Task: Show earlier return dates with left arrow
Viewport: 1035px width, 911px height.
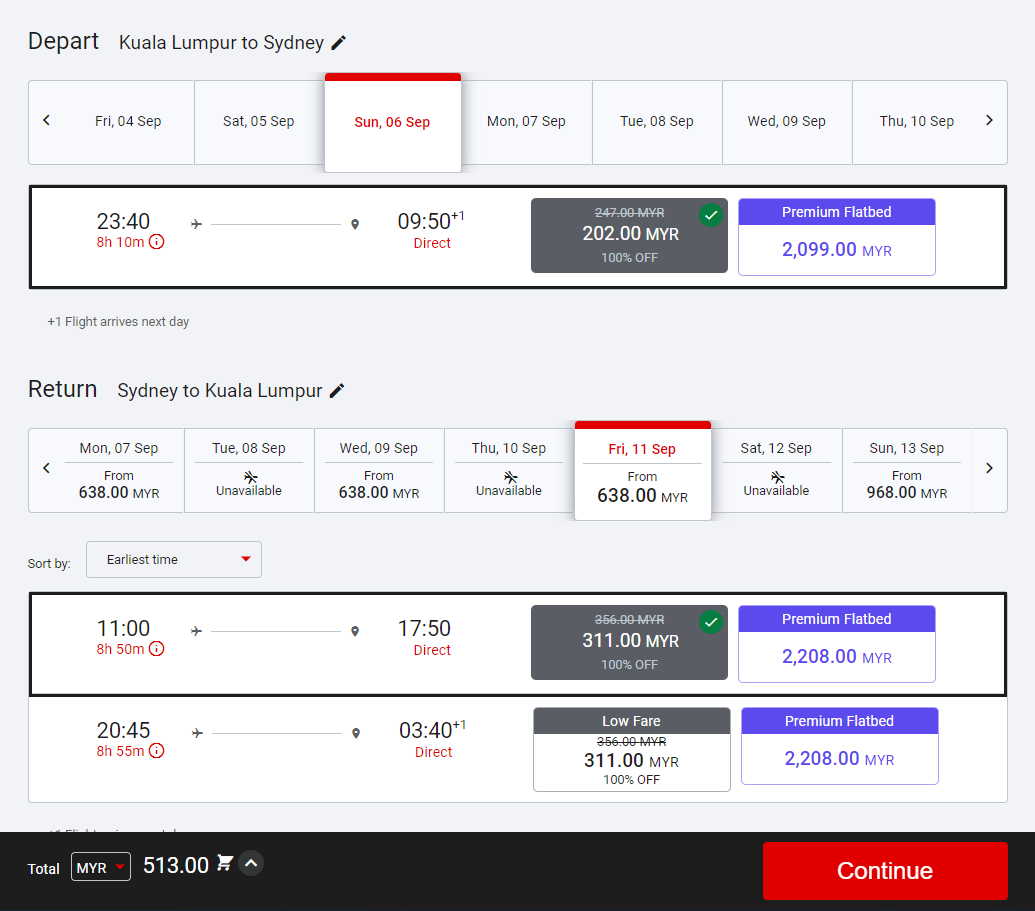Action: tap(46, 469)
